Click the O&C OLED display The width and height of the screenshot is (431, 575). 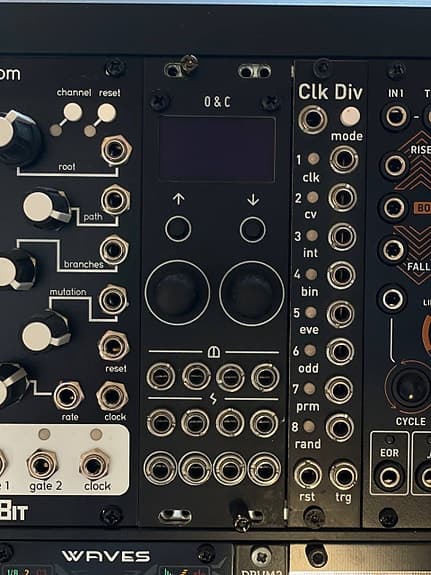(217, 149)
